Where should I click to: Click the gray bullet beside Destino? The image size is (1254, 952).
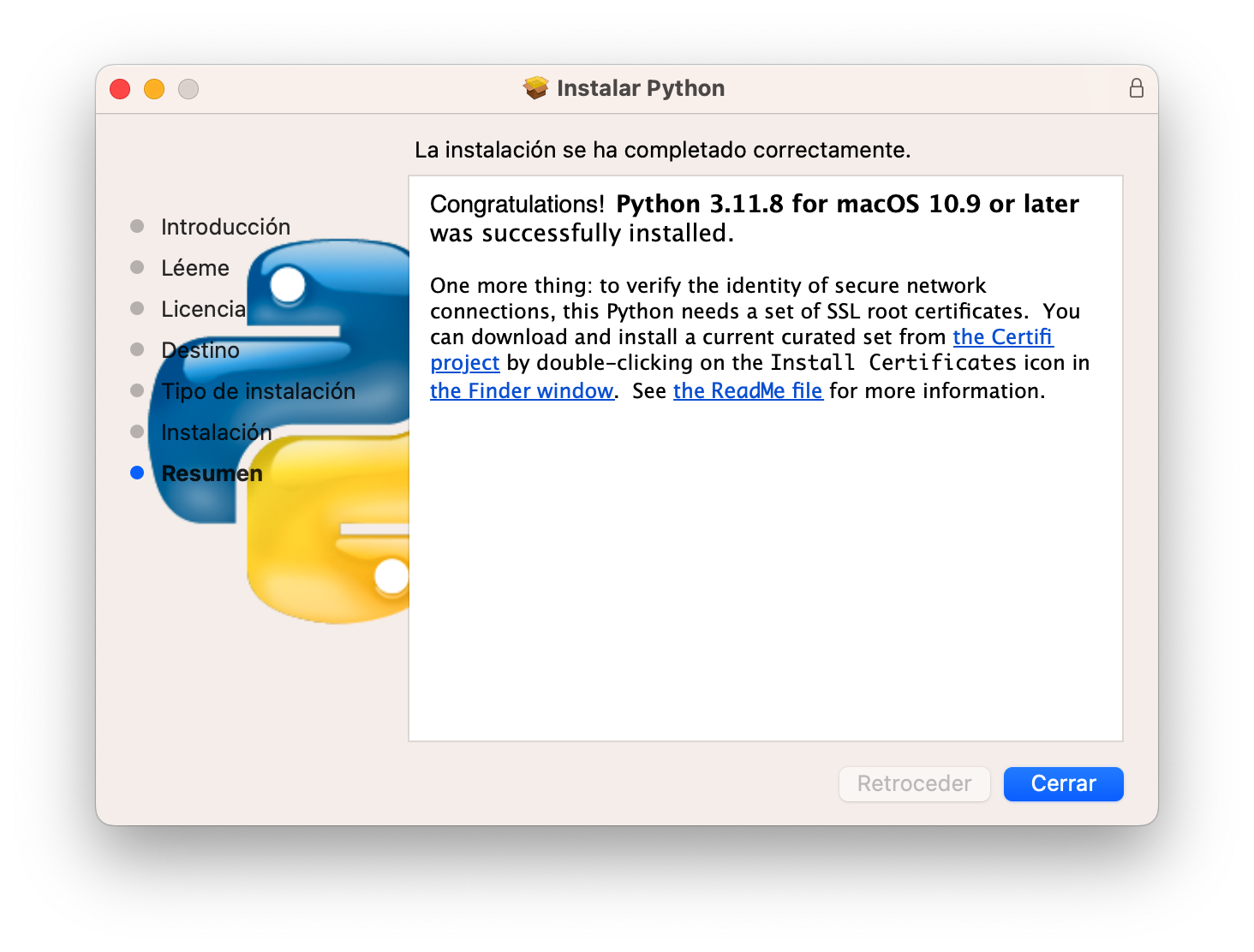(x=137, y=348)
